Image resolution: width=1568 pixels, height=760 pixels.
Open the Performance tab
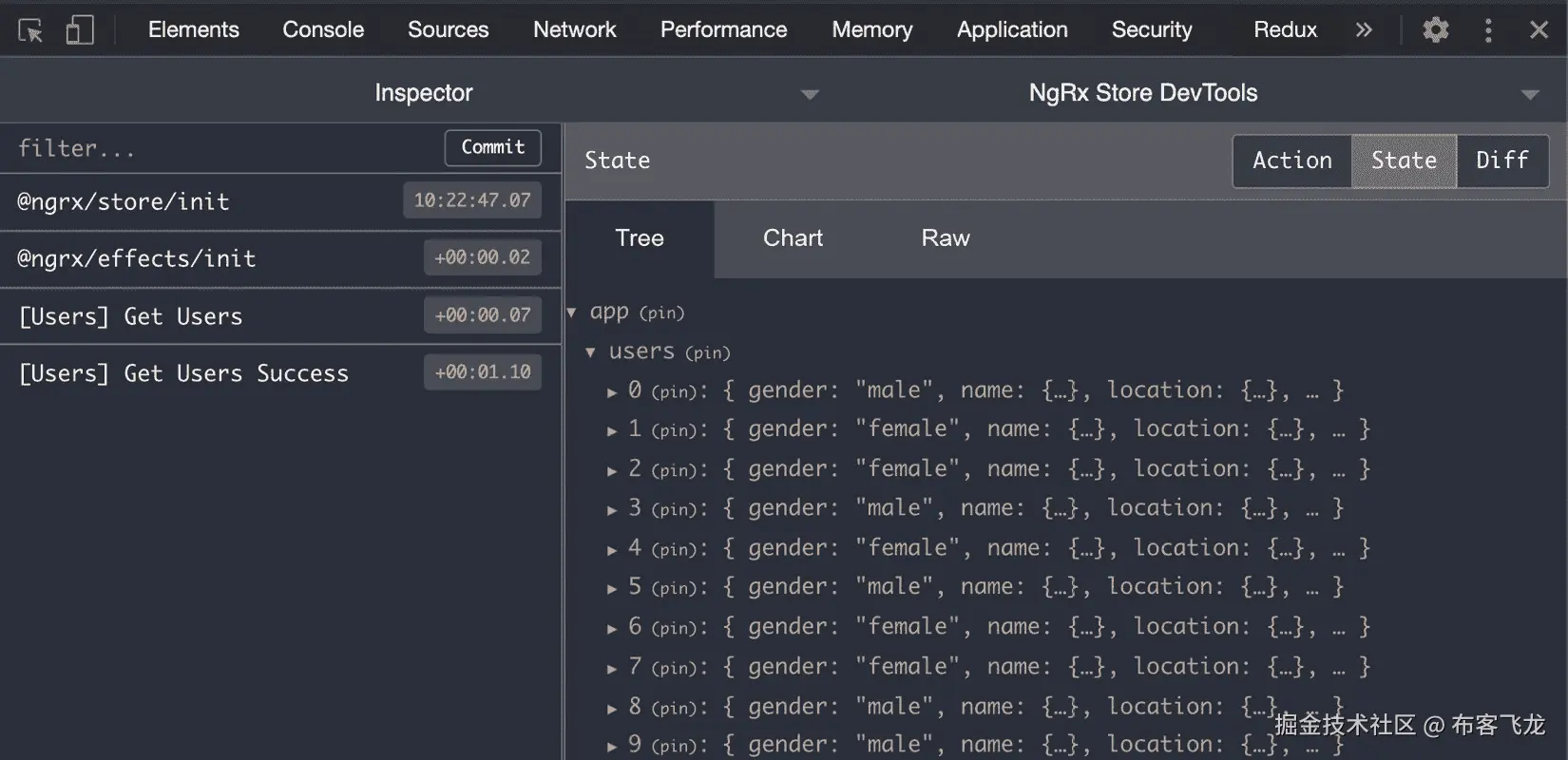(723, 29)
